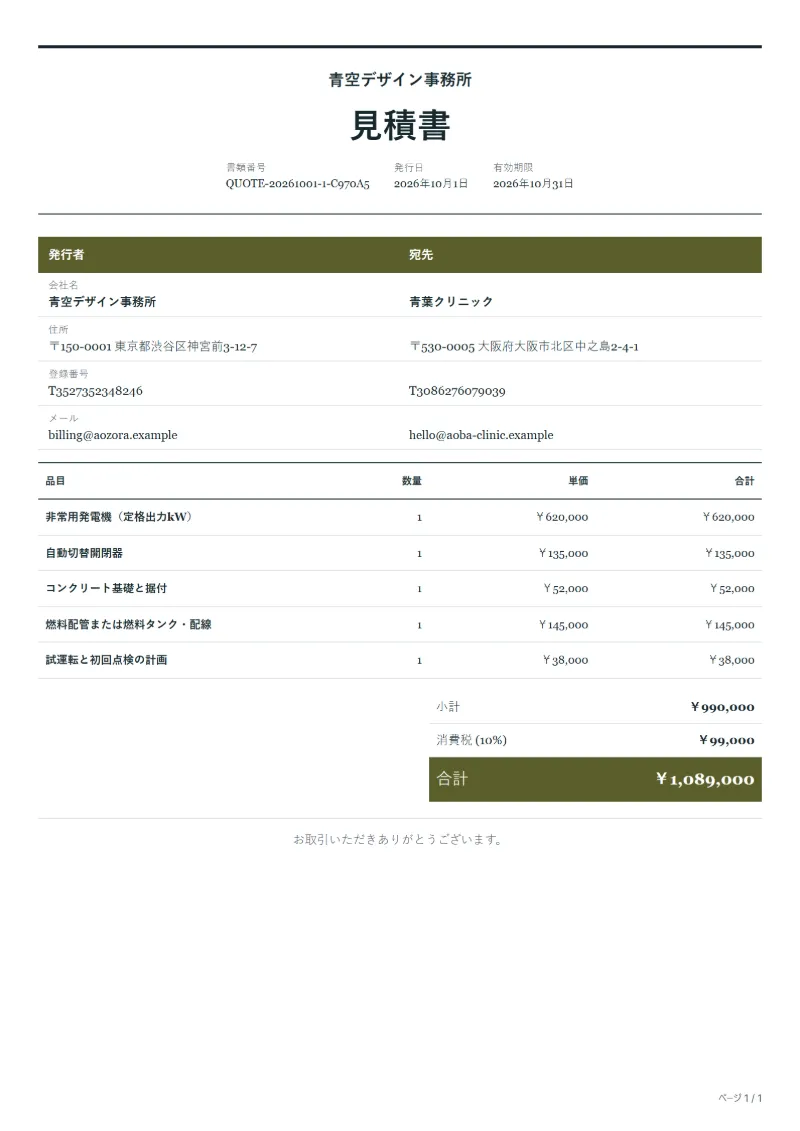Image resolution: width=800 pixels, height=1131 pixels.
Task: Click the 数量 column header
Action: pyautogui.click(x=412, y=480)
